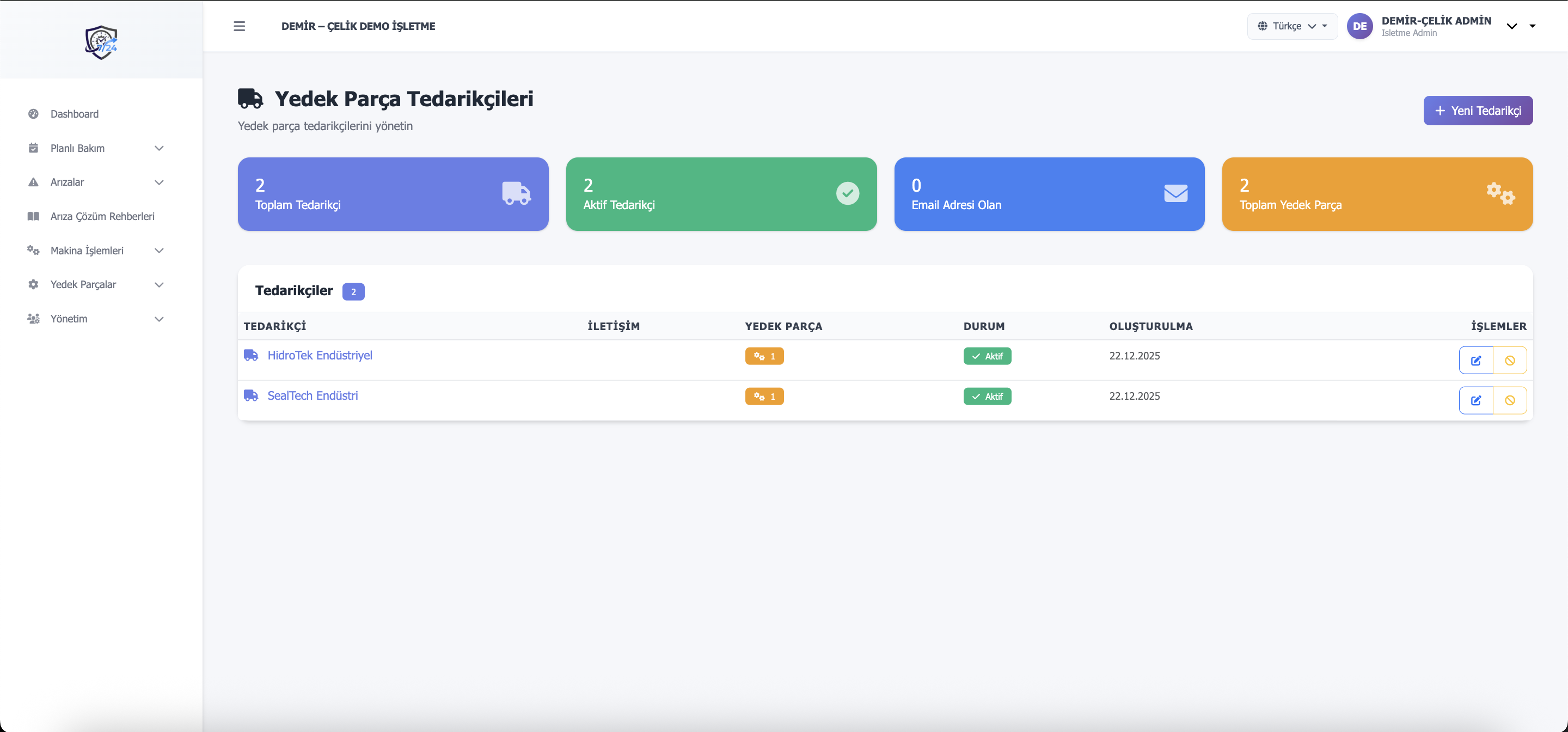Open the Türkçe language dropdown
Viewport: 1568px width, 732px height.
tap(1291, 26)
